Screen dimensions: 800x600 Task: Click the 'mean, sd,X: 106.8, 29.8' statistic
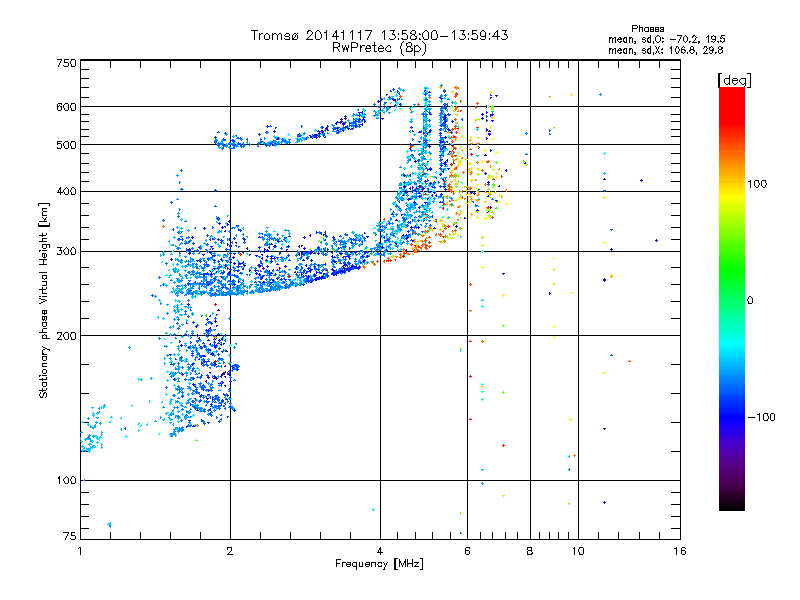pyautogui.click(x=665, y=50)
